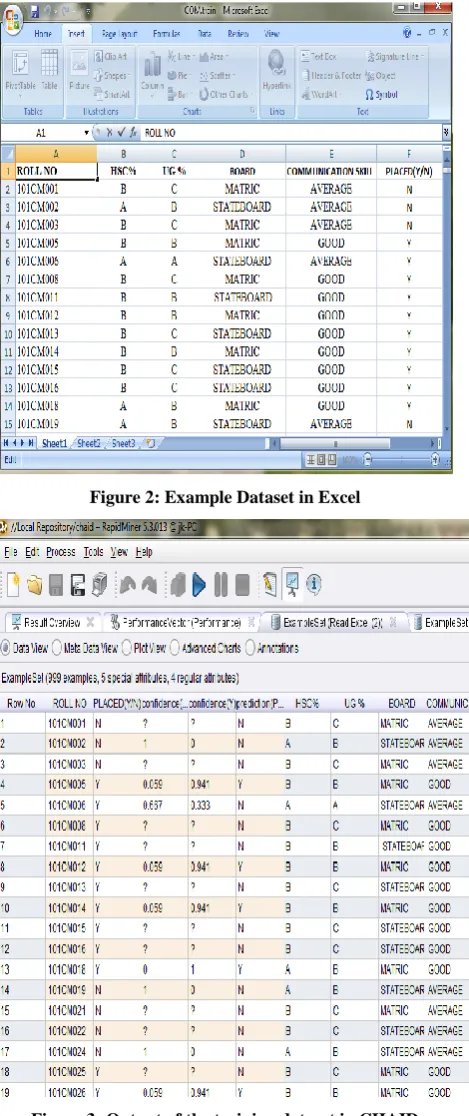This screenshot has width=469, height=1116.
Task: Insert SmartArt in Excel
Action: point(113,94)
